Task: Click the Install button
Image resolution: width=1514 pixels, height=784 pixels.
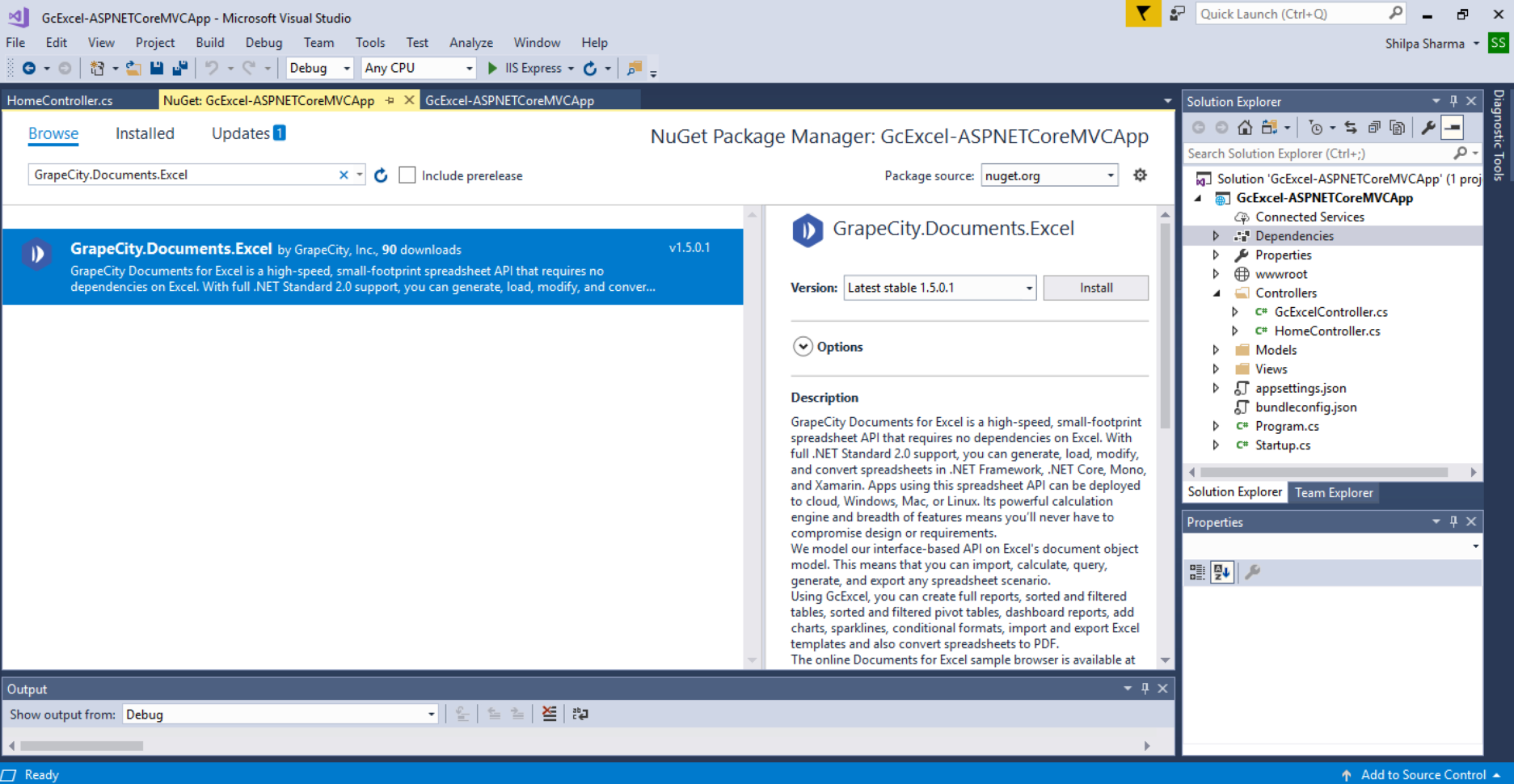Action: 1095,288
